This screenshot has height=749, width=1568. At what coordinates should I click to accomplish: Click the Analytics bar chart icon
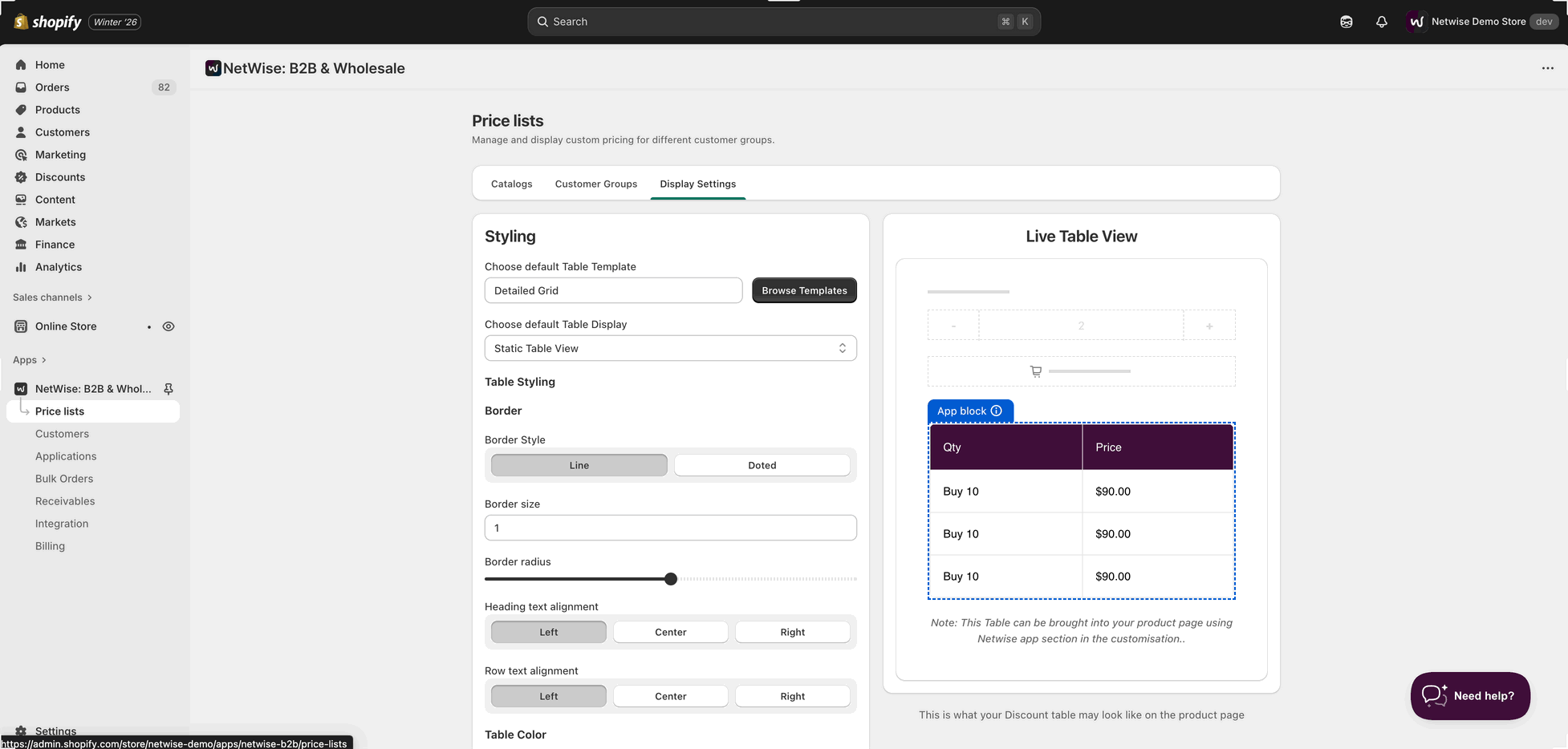[x=21, y=267]
